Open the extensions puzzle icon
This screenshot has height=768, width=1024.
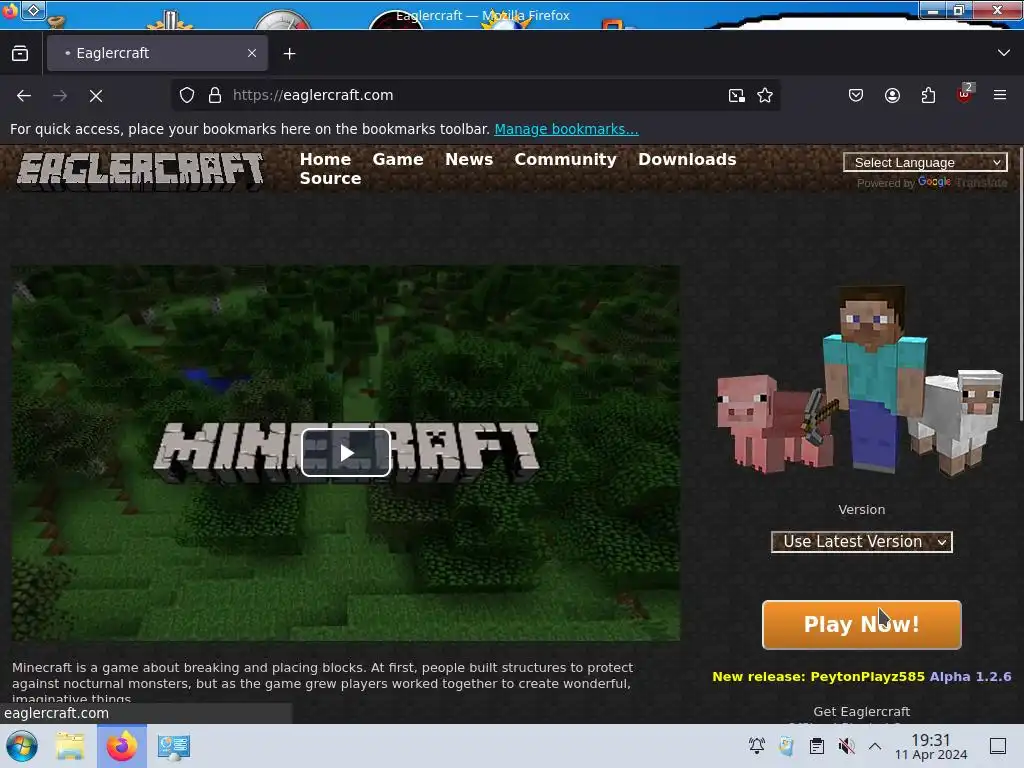[928, 95]
